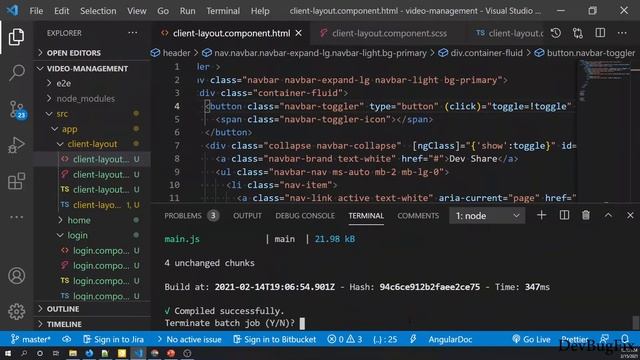Create a new terminal with plus icon
This screenshot has height=360, width=640.
point(541,215)
